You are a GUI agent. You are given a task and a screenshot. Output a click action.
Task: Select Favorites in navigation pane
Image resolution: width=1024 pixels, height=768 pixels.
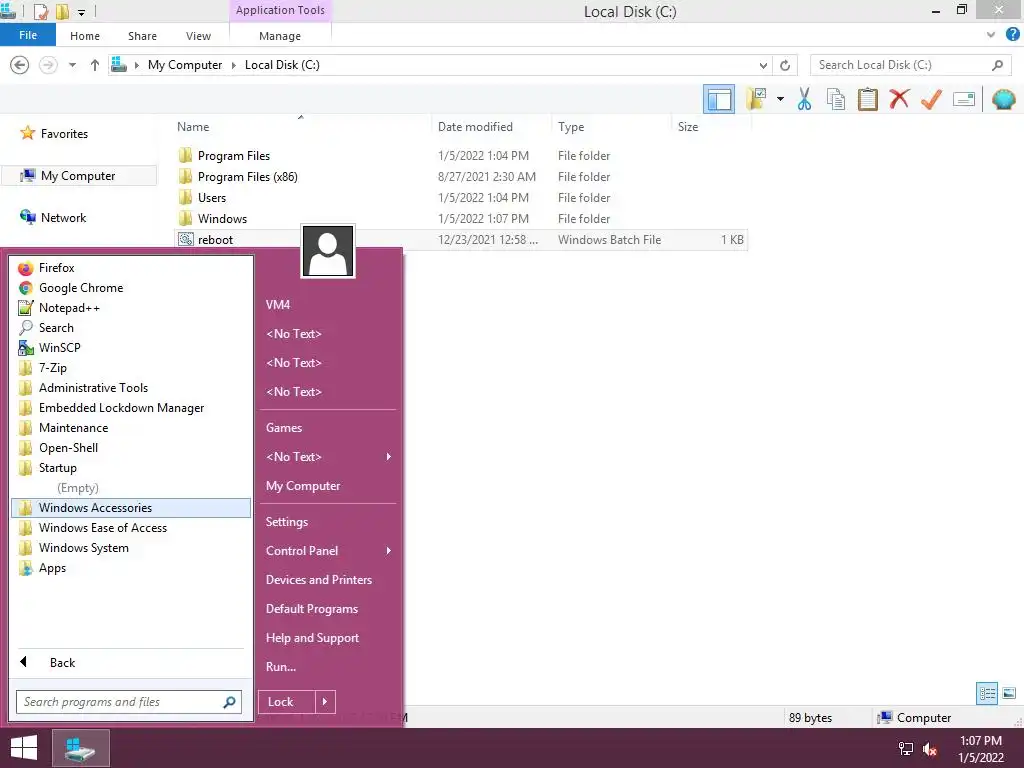(64, 133)
